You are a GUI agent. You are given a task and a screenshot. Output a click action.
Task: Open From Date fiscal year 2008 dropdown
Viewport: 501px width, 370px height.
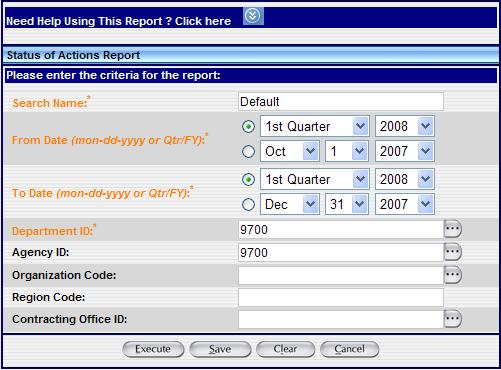pyautogui.click(x=405, y=126)
